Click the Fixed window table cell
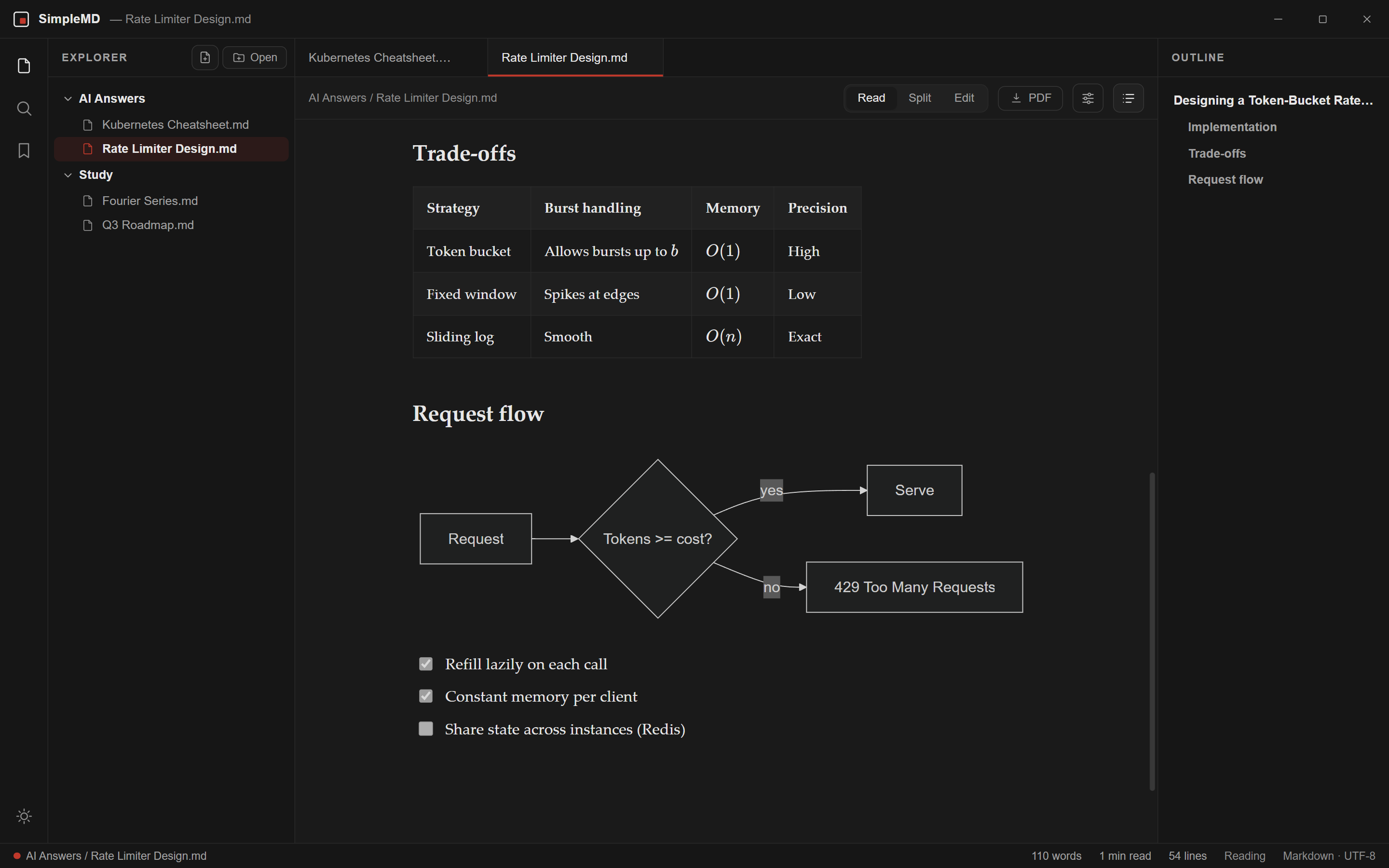The image size is (1389, 868). click(472, 294)
